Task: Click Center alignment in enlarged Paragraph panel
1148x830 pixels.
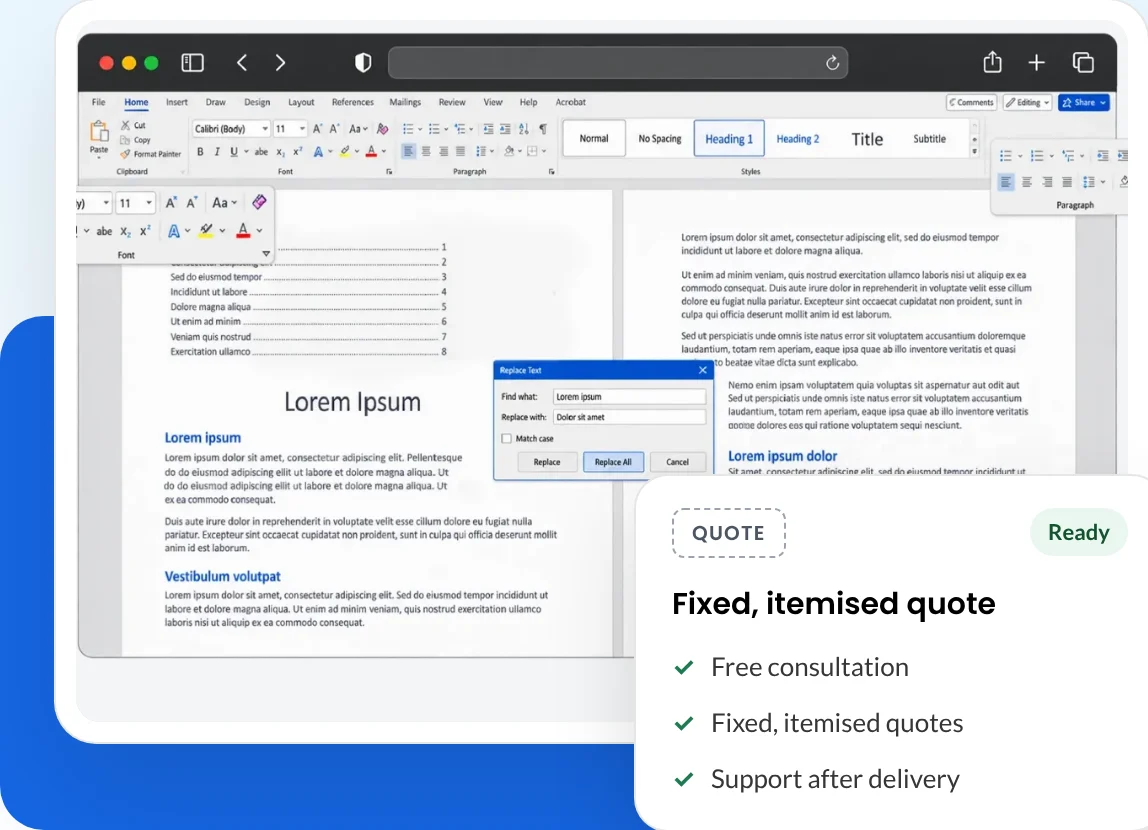Action: tap(1026, 182)
